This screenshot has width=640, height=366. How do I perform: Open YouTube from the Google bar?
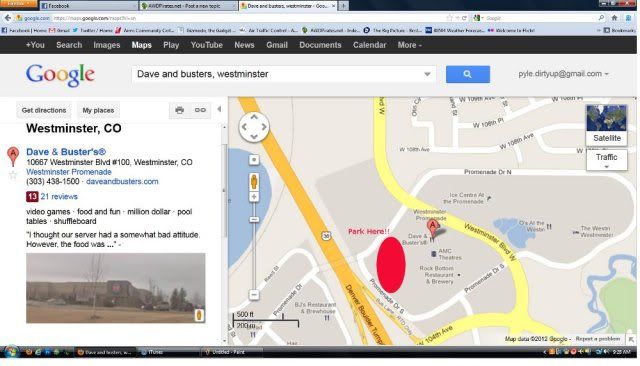[x=207, y=45]
